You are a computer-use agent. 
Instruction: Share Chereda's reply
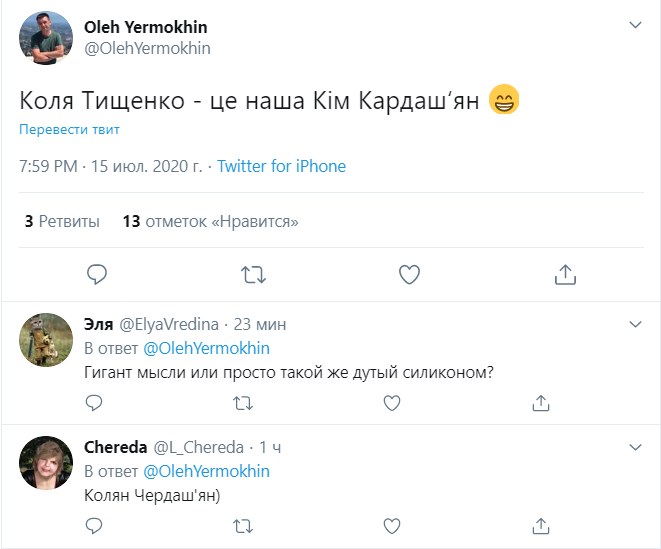[541, 525]
